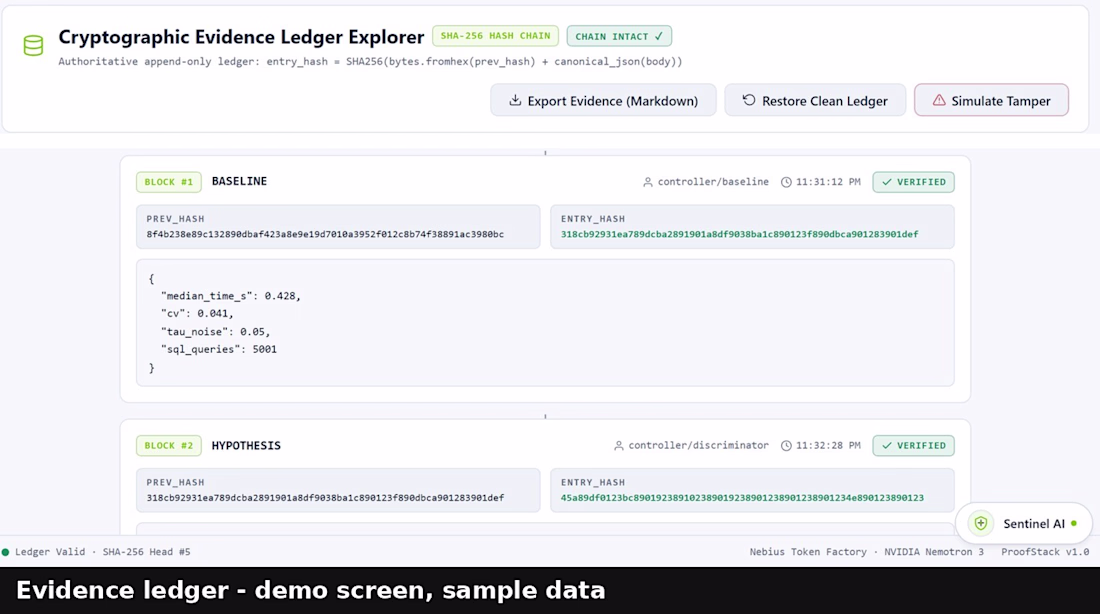The height and width of the screenshot is (614, 1100).
Task: Click Block #1 prev_hash value starting 8f4b238e
Action: (325, 234)
